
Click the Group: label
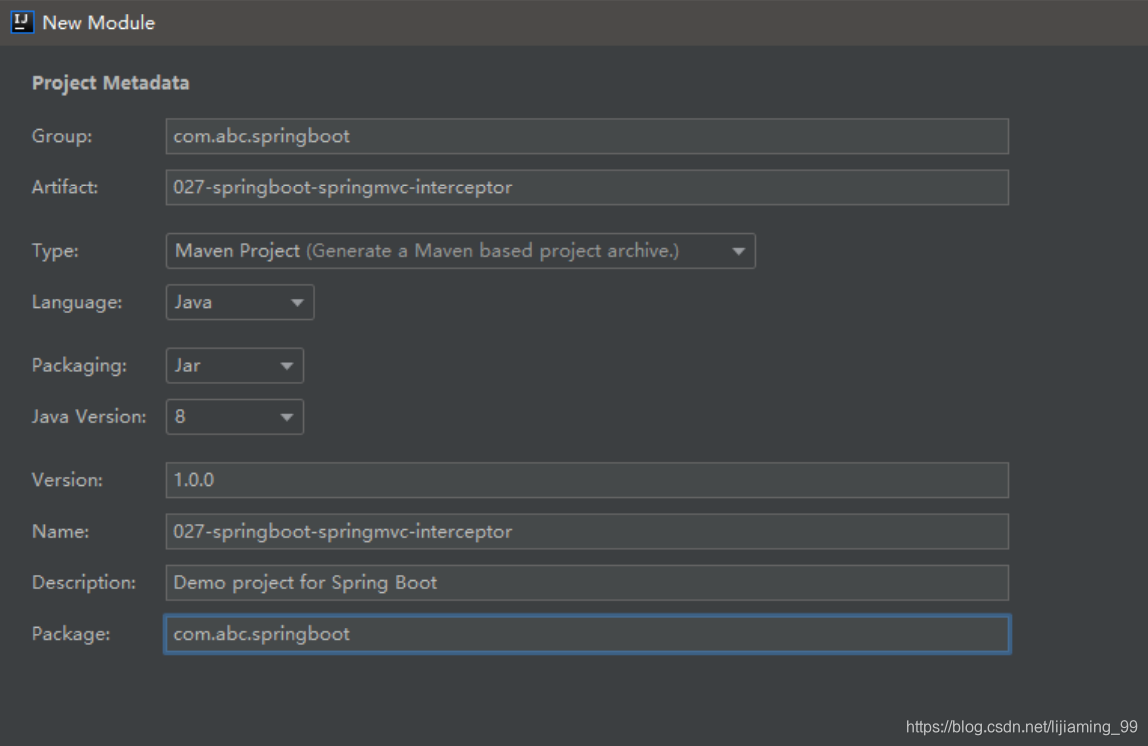tap(62, 136)
